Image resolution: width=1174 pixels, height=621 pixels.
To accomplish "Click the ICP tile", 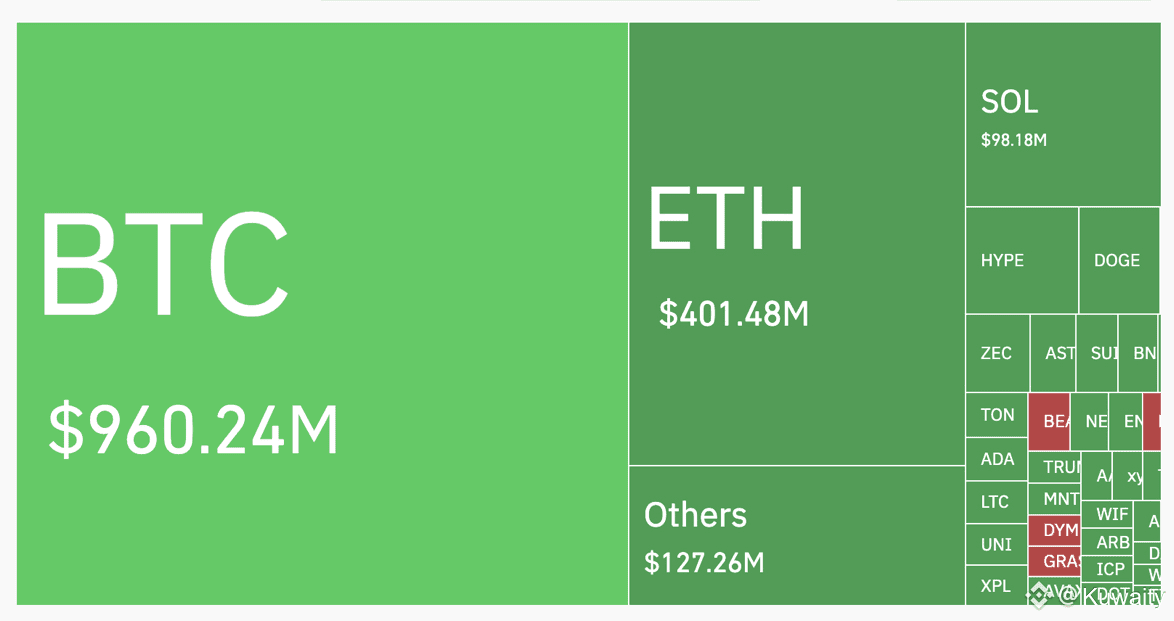I will click(x=1107, y=569).
